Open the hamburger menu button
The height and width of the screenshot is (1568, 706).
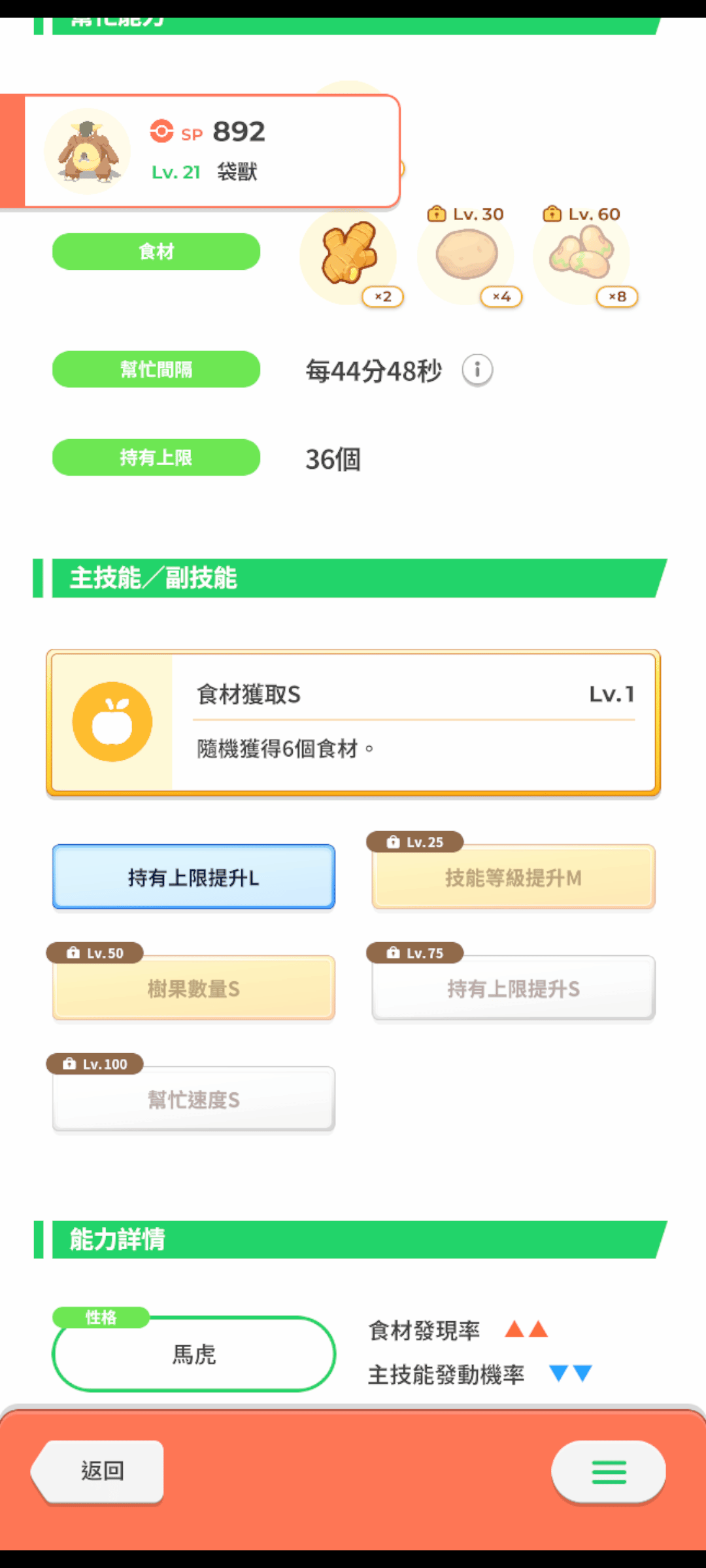tap(609, 1472)
